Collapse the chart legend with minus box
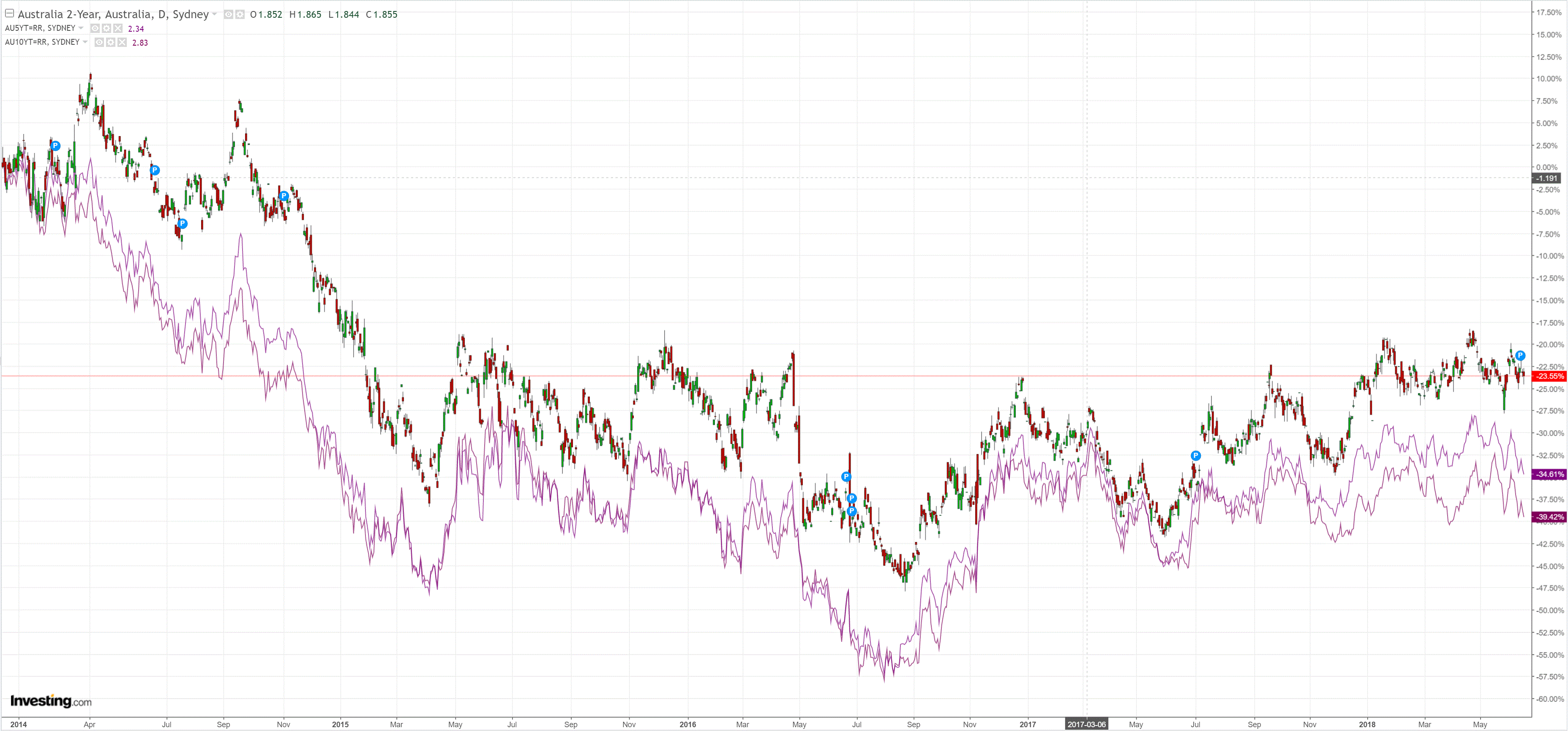This screenshot has width=1568, height=731. (9, 14)
